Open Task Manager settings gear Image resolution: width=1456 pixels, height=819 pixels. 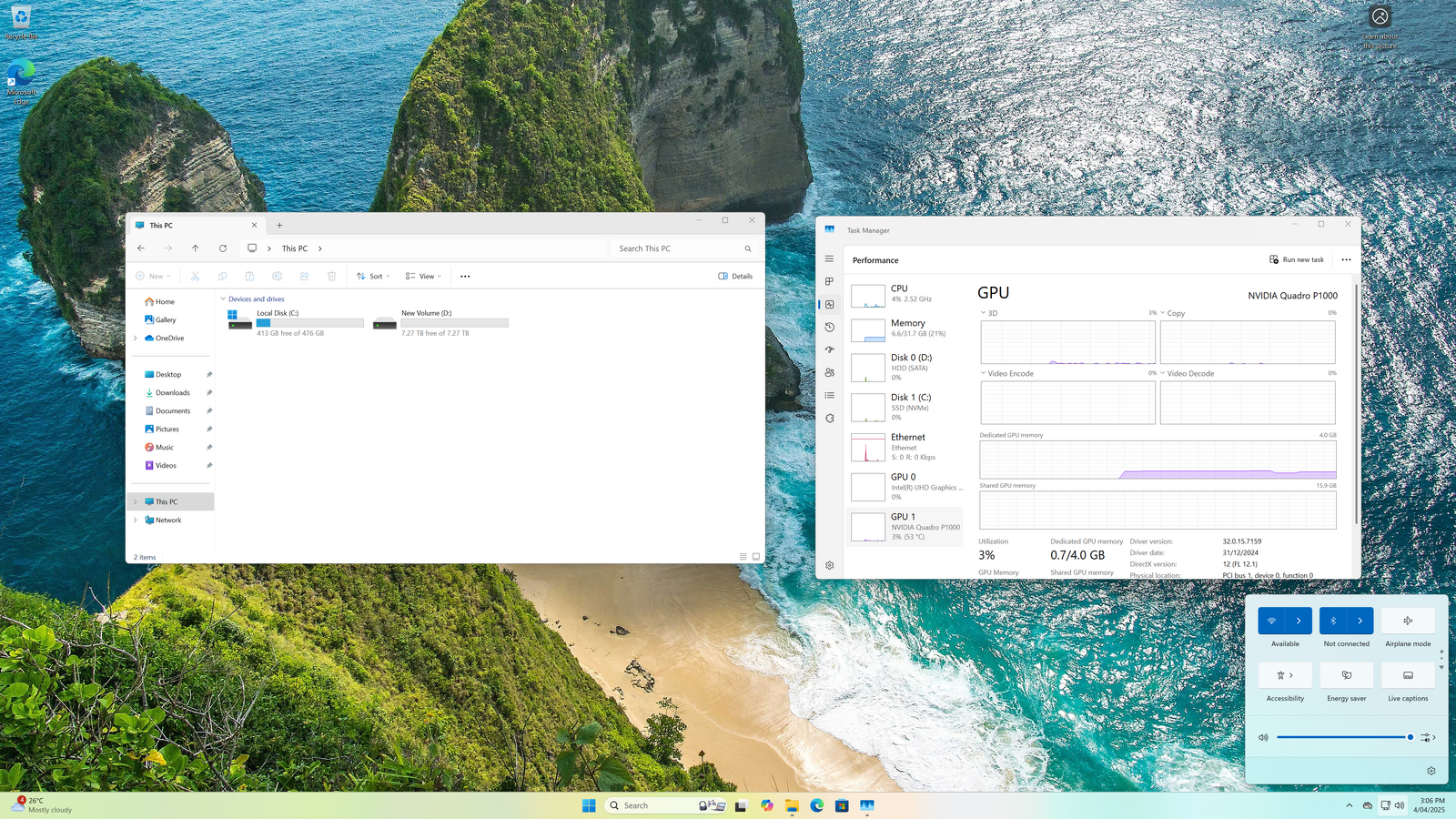tap(829, 565)
